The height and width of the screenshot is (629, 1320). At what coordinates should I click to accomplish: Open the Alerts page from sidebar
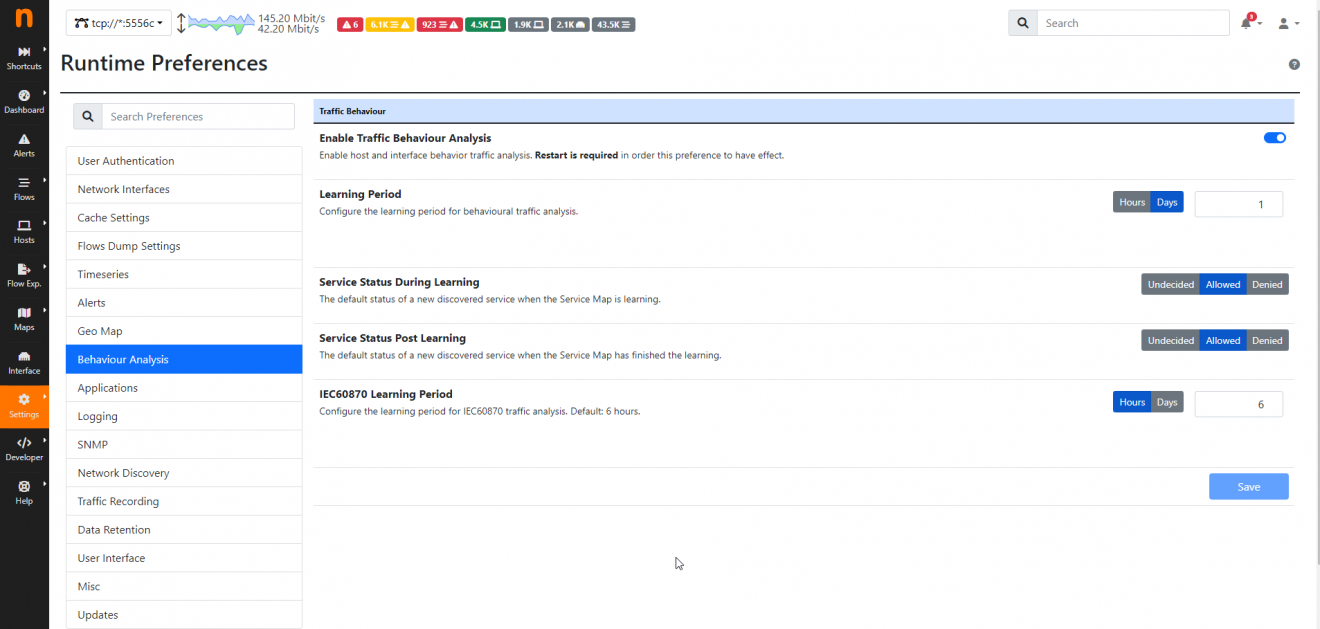tap(24, 145)
